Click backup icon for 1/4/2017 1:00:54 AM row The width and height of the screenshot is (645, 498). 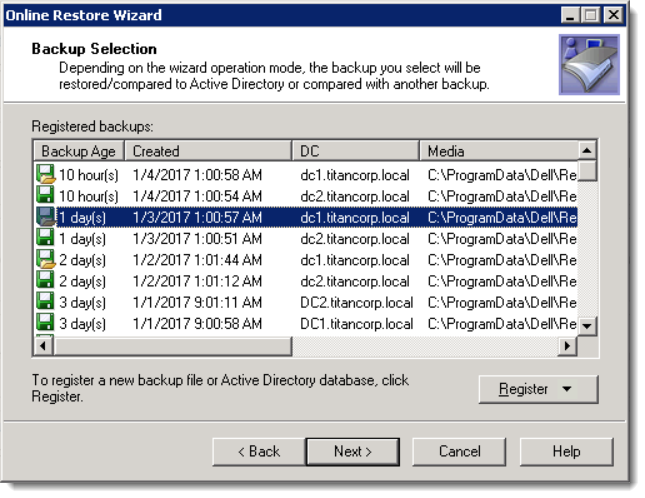(x=45, y=196)
